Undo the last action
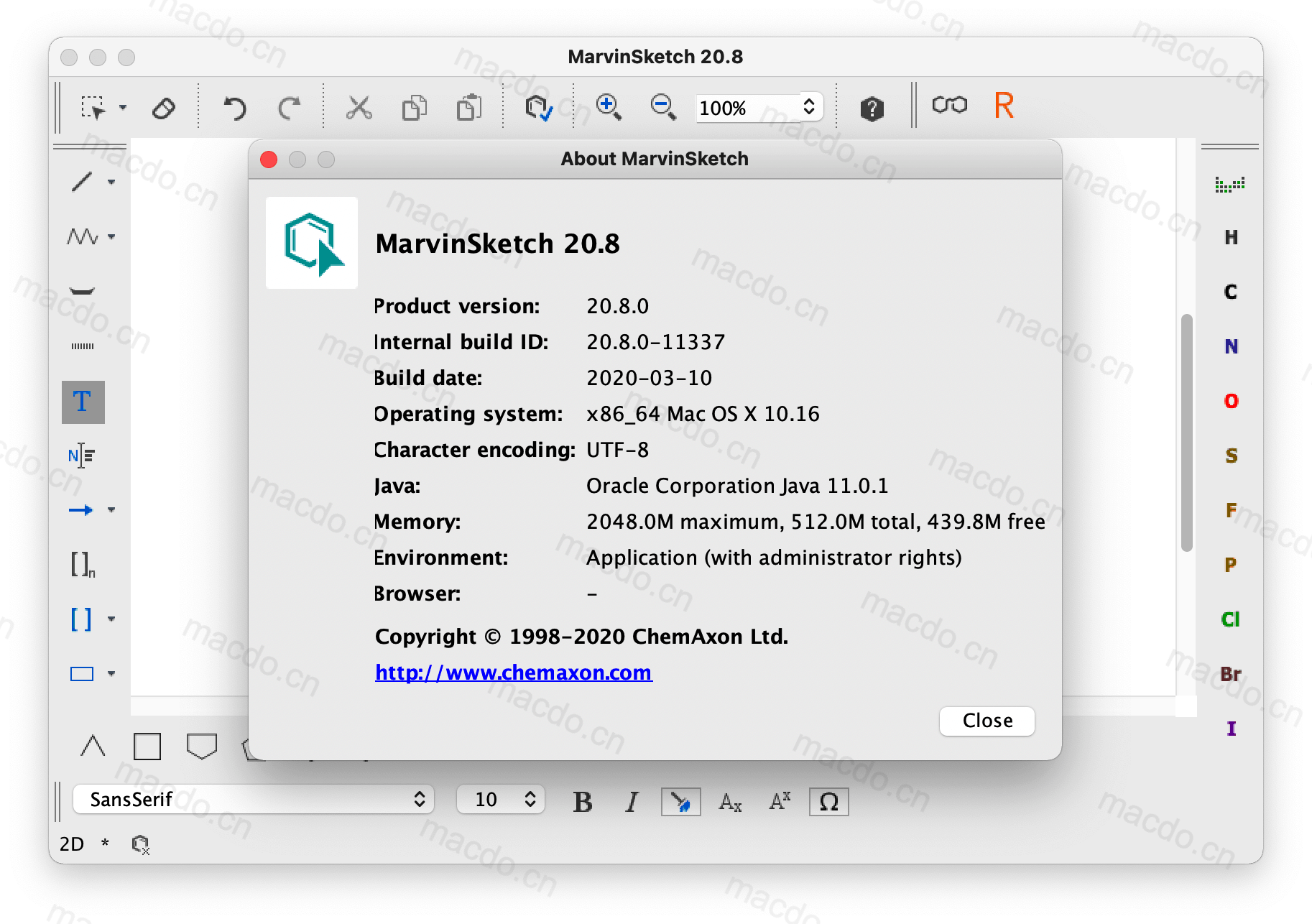 [234, 108]
